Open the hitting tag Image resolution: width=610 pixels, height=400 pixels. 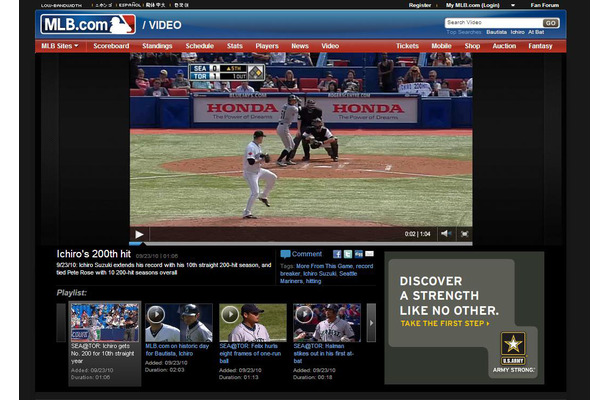[313, 281]
